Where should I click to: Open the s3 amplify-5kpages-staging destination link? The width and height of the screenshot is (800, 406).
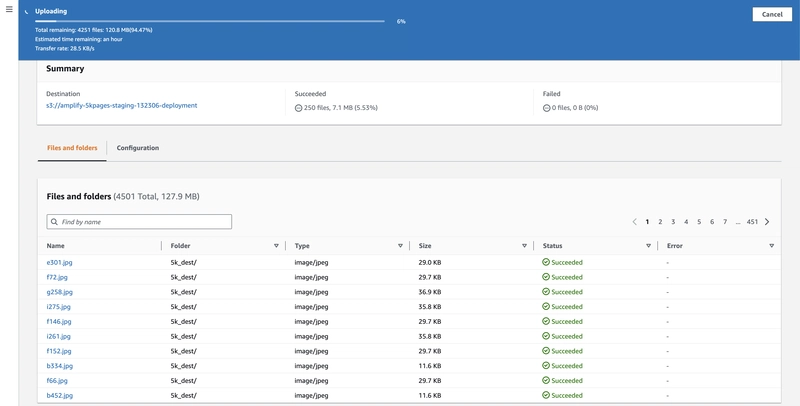(121, 106)
